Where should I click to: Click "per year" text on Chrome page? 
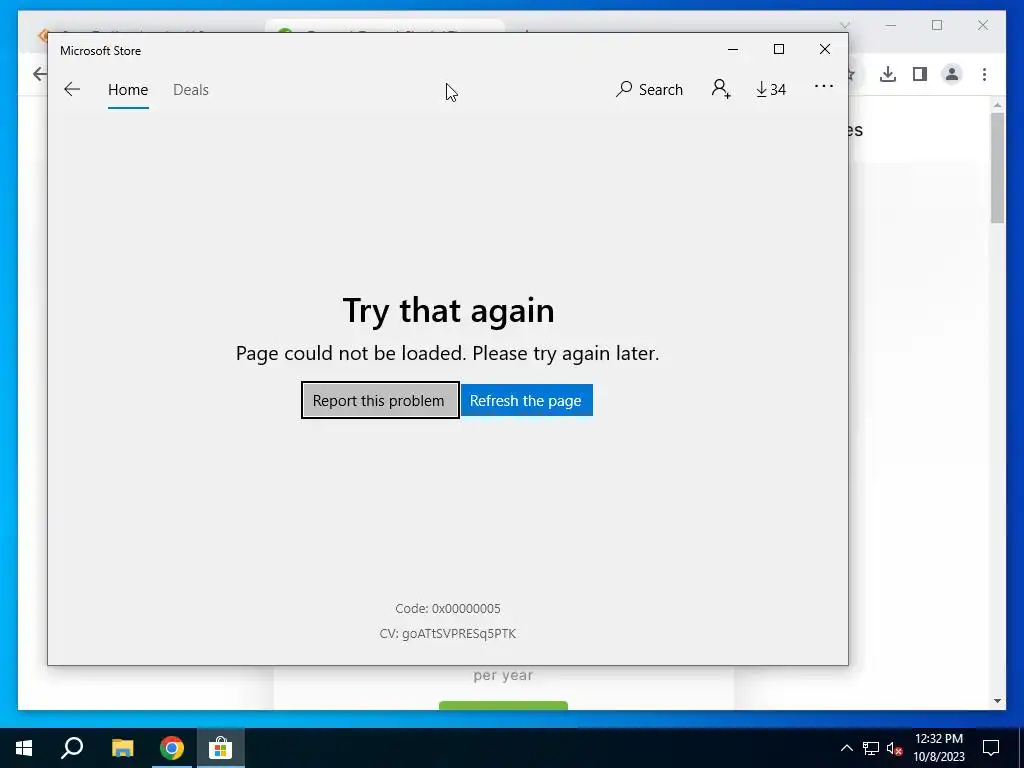point(503,675)
